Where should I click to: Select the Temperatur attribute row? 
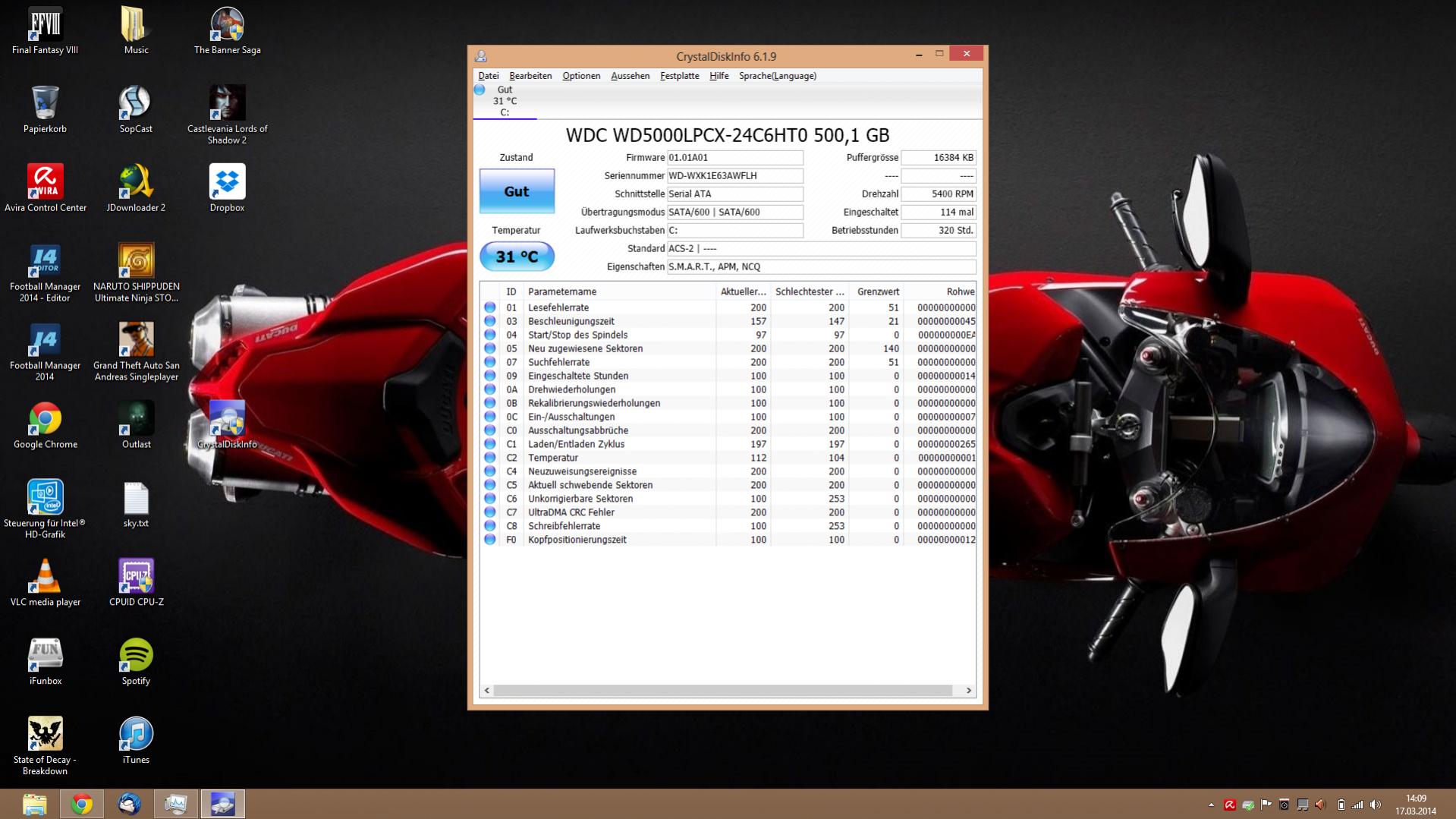(x=728, y=458)
